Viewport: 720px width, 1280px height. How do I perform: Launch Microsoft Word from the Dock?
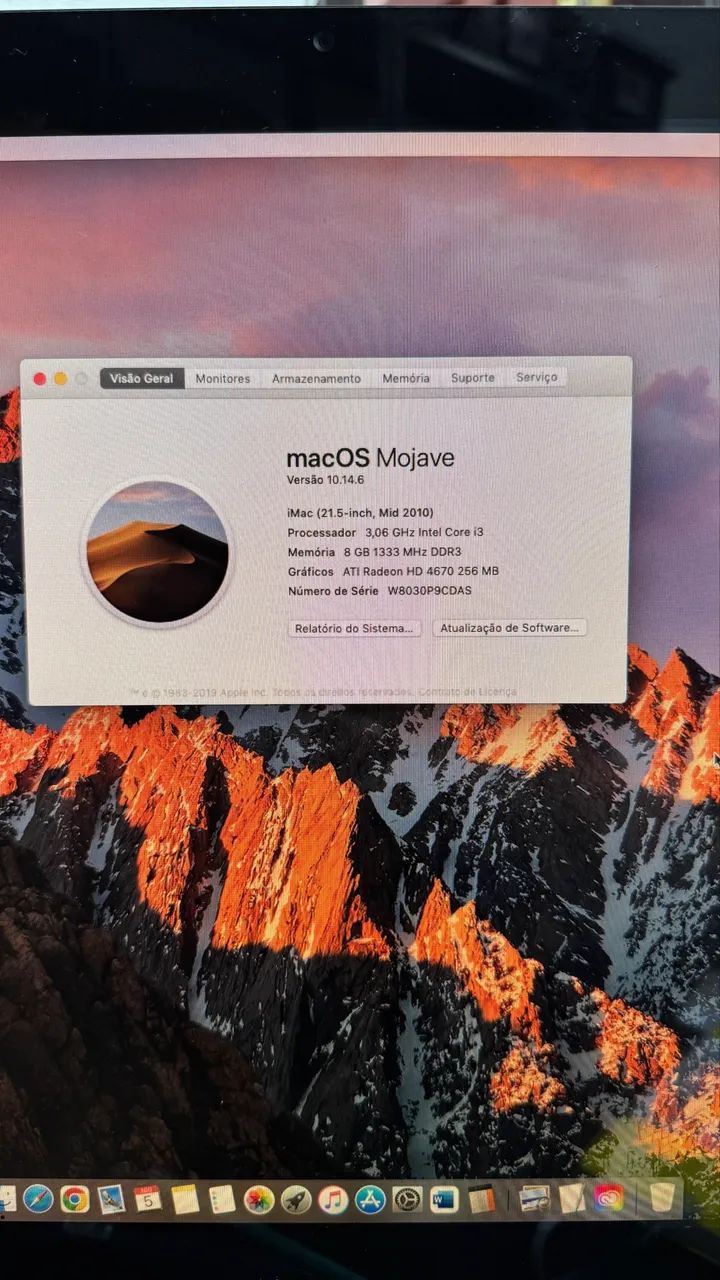444,1198
